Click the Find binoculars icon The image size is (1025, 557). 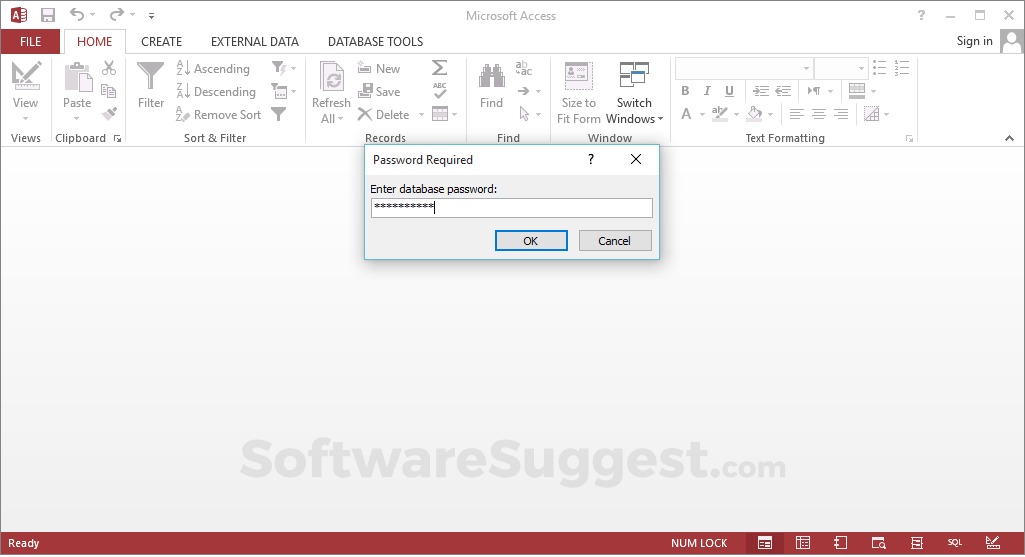pos(492,76)
